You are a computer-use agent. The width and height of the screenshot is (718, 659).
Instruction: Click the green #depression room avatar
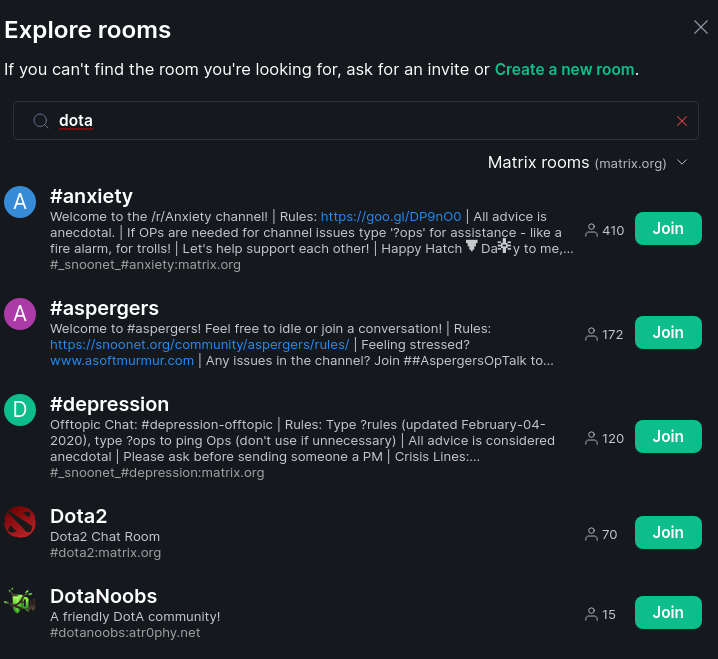[x=20, y=410]
